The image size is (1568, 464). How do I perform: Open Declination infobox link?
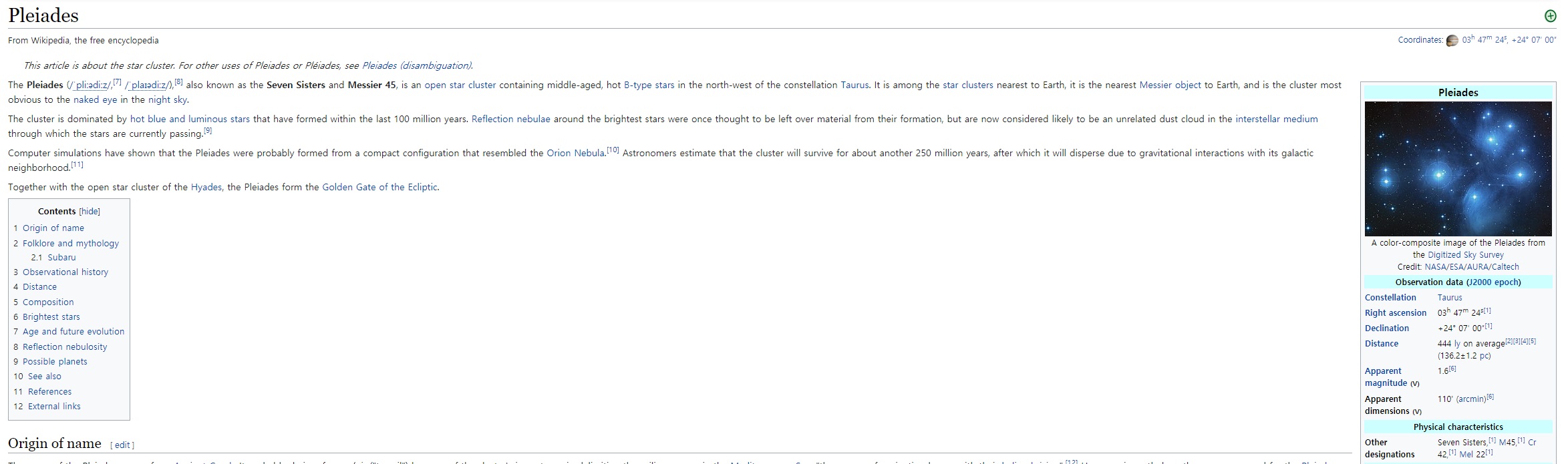coord(1387,328)
